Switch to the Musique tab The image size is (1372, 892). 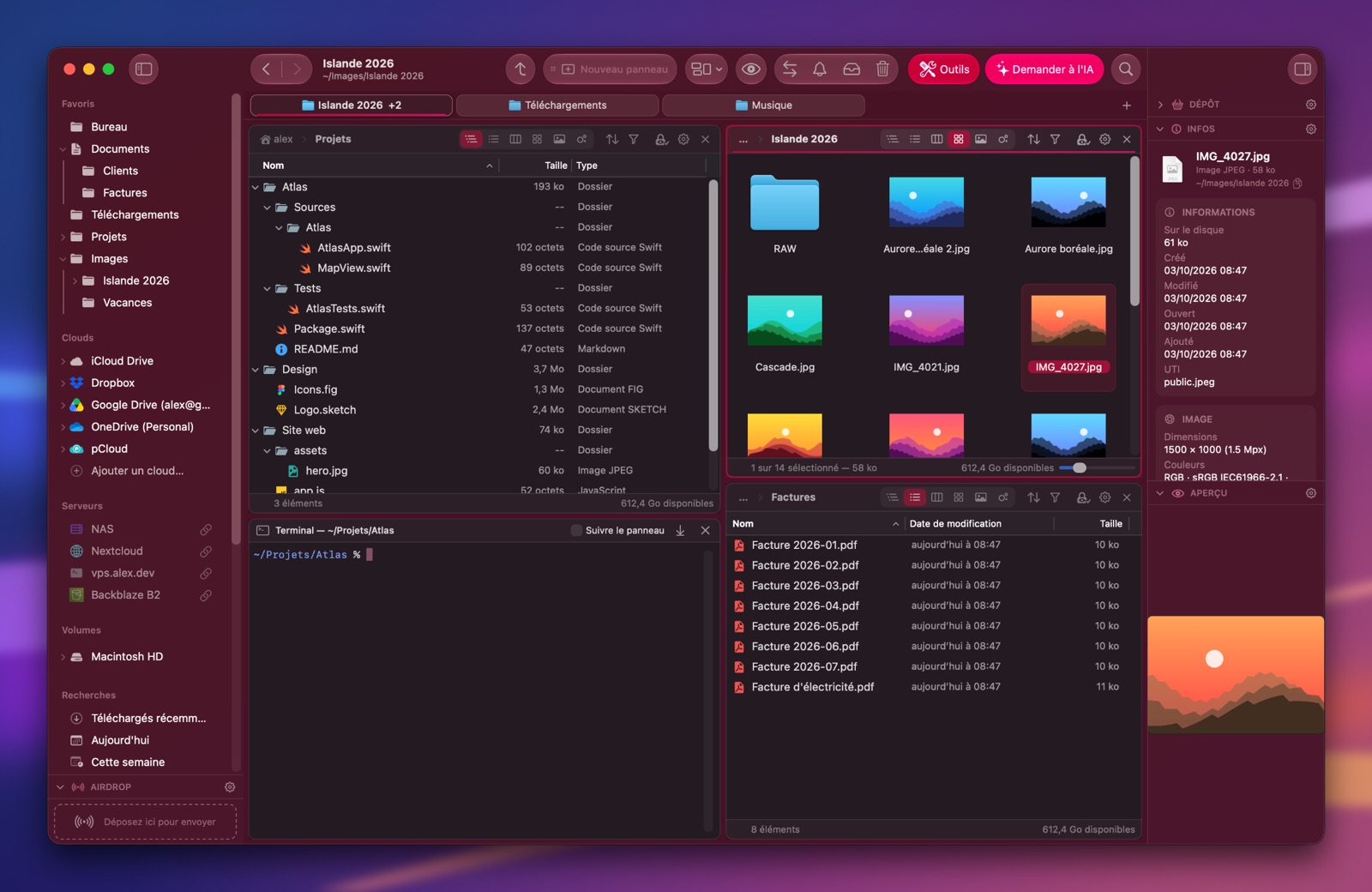pyautogui.click(x=763, y=105)
